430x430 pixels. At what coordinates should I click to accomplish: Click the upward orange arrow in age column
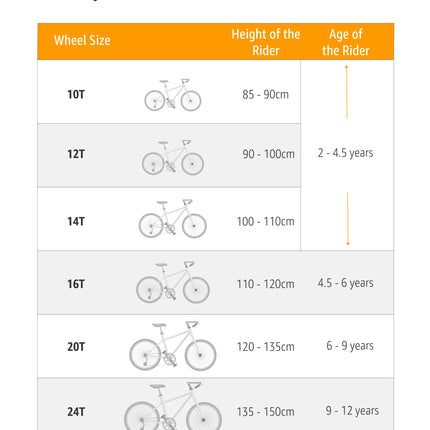(x=346, y=92)
